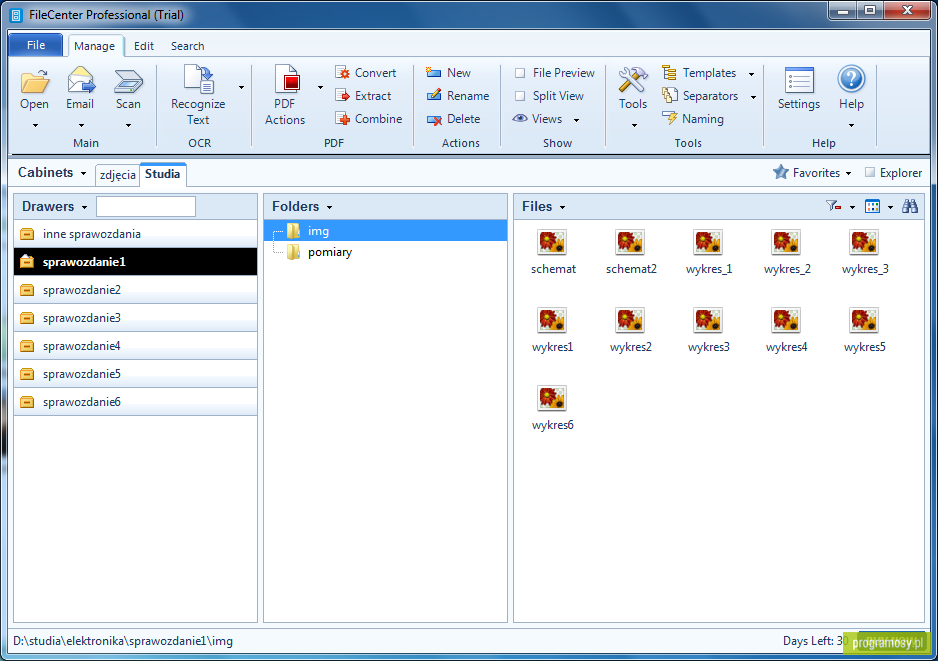Screen dimensions: 938x661
Task: Select the wykres3 image file
Action: pos(709,330)
